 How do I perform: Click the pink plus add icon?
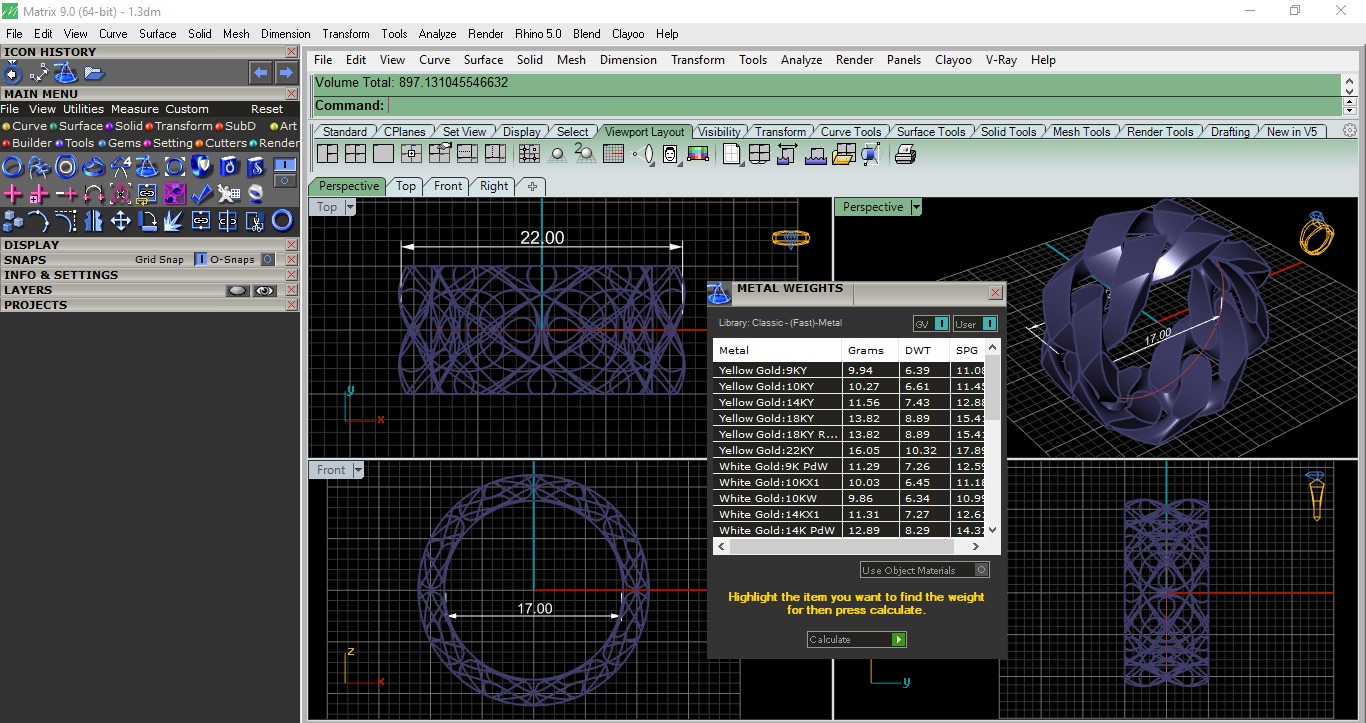coord(12,193)
